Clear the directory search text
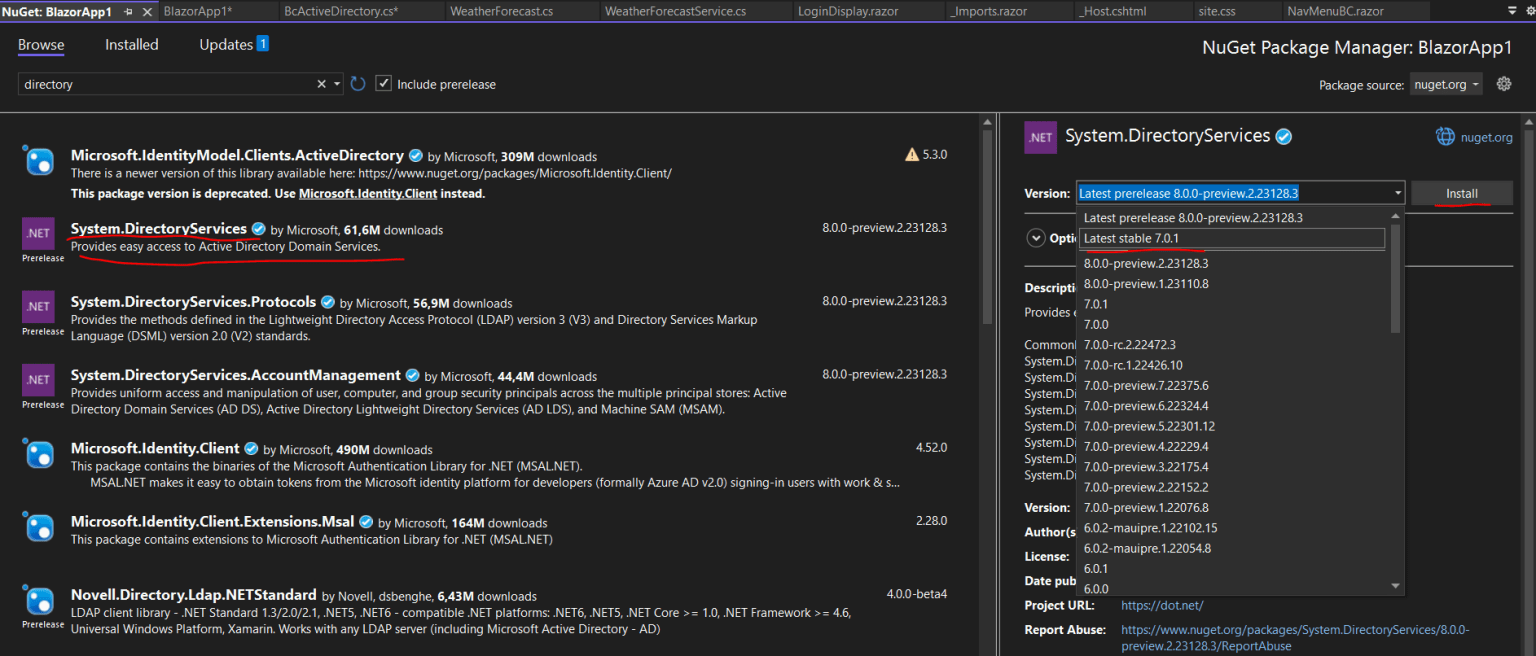The height and width of the screenshot is (656, 1536). click(320, 84)
